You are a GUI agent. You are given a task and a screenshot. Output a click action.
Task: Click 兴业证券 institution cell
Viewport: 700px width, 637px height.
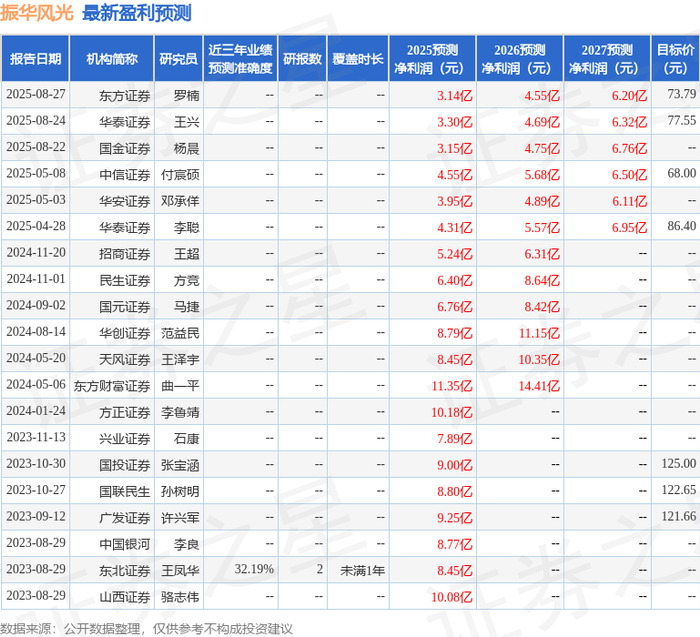125,437
